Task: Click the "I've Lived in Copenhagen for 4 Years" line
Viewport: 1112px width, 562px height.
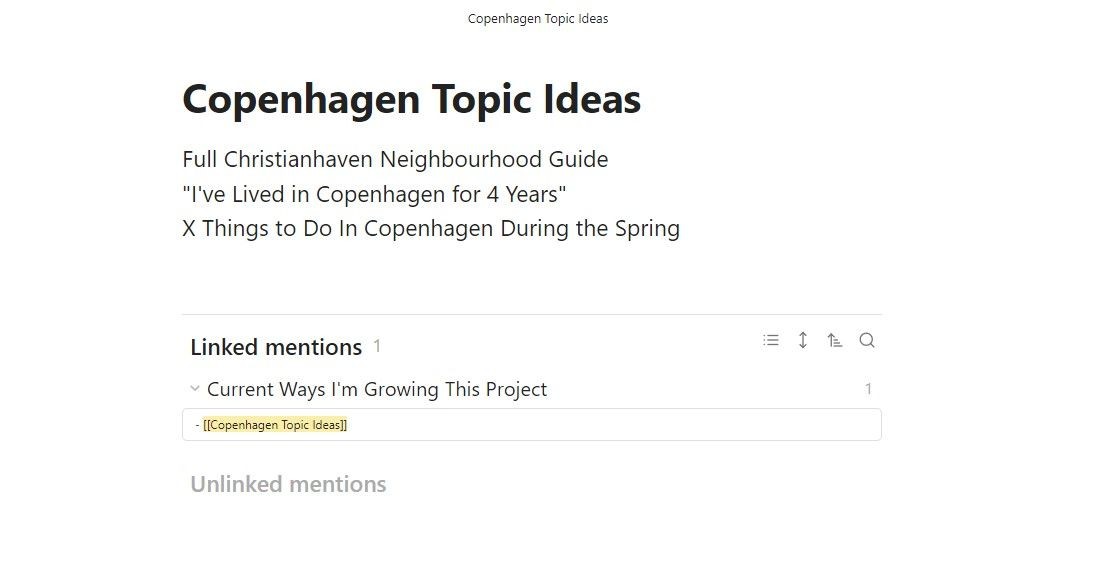Action: click(374, 194)
